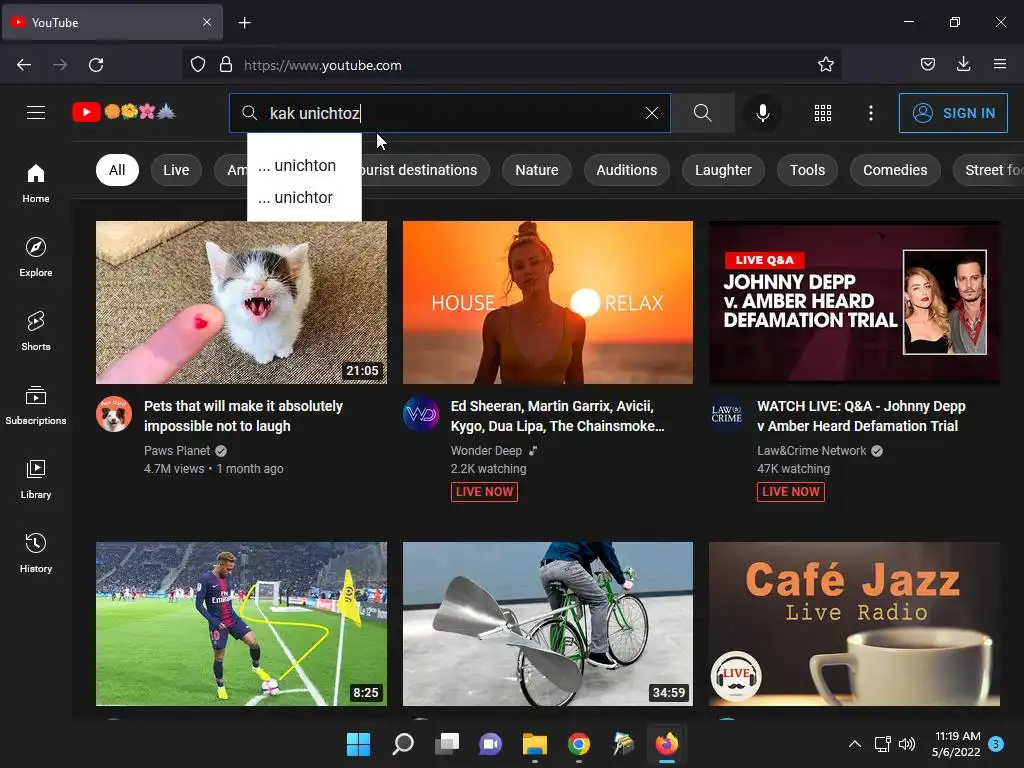Open 'Ed Sheeran, Martin Garrix, Avicii' title
The width and height of the screenshot is (1024, 768).
pyautogui.click(x=558, y=416)
